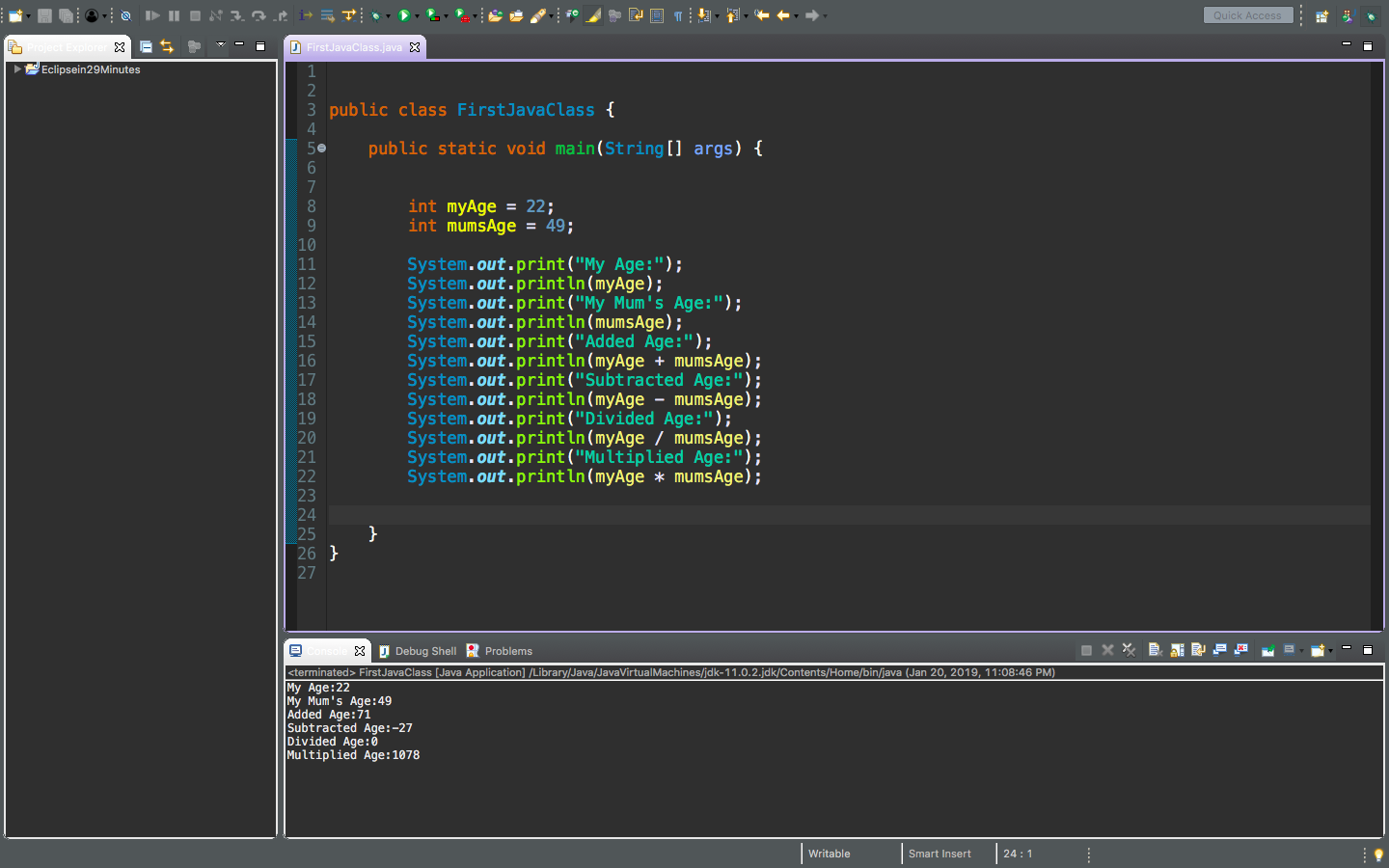The width and height of the screenshot is (1389, 868).
Task: Switch to the Debug Shell tab
Action: (x=418, y=651)
